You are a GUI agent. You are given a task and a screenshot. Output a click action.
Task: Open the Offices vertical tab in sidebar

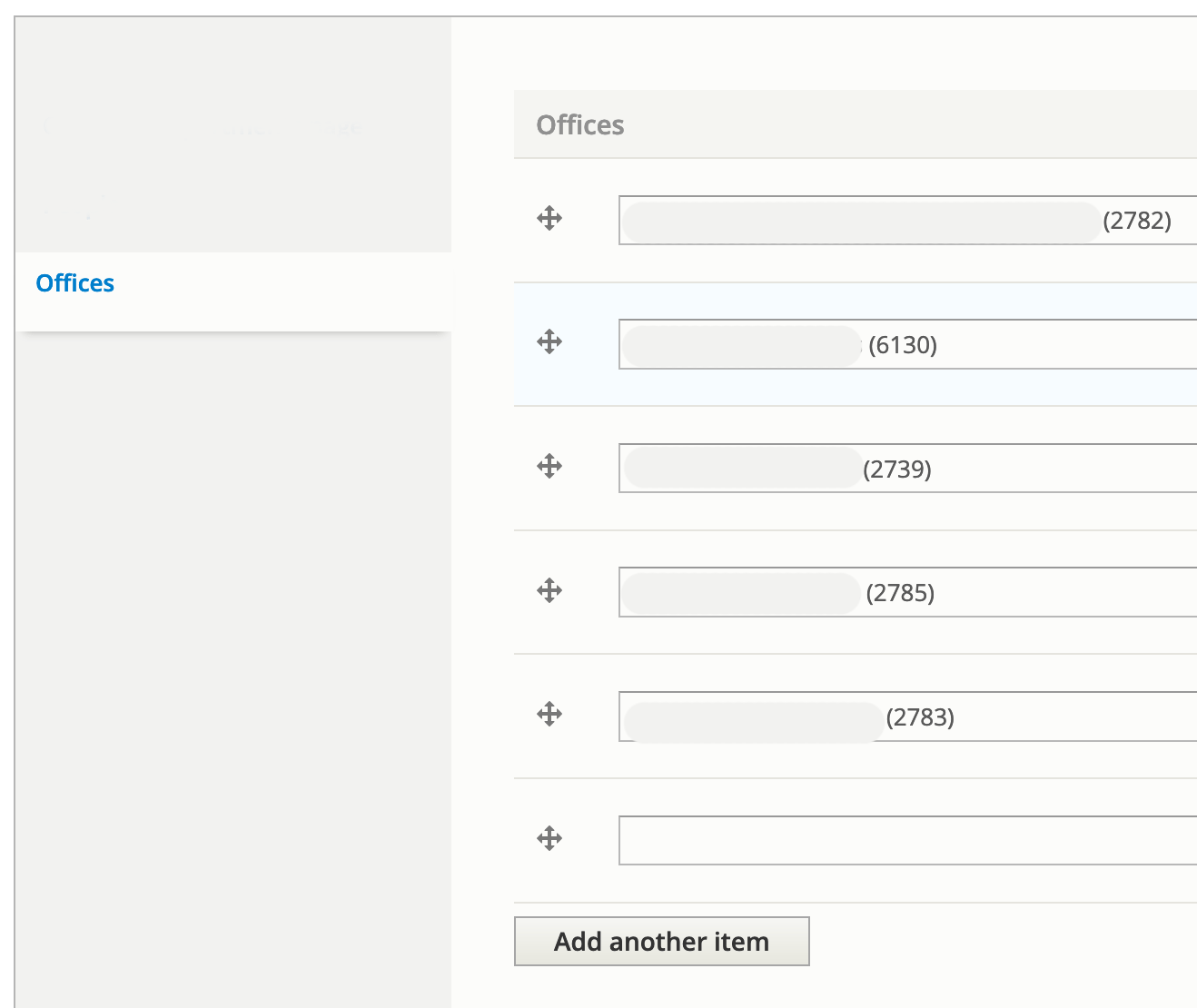click(x=75, y=283)
